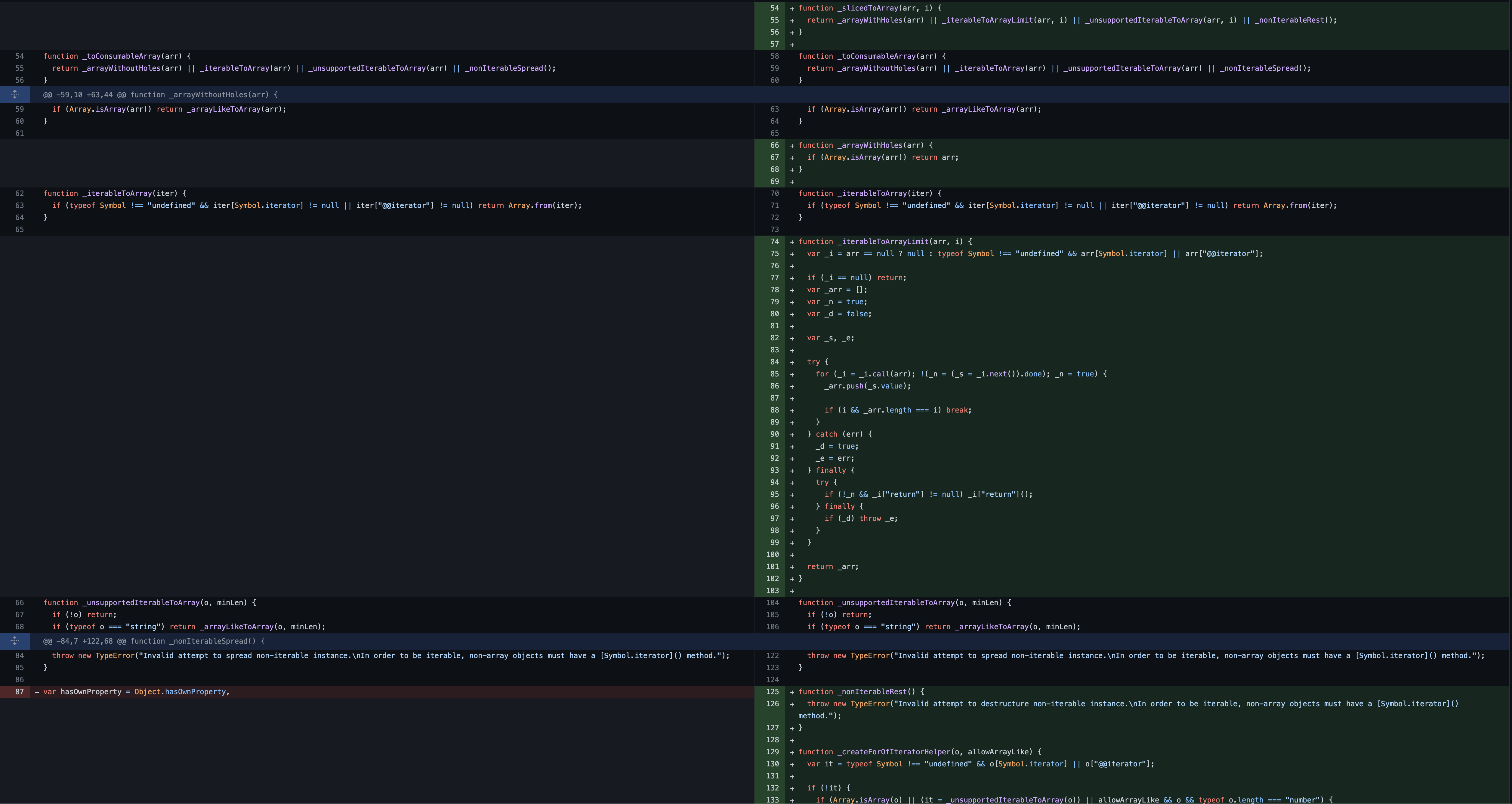Click the 'function _arrayWithHoles(arr) {' line
The width and height of the screenshot is (1512, 804).
pyautogui.click(x=865, y=145)
